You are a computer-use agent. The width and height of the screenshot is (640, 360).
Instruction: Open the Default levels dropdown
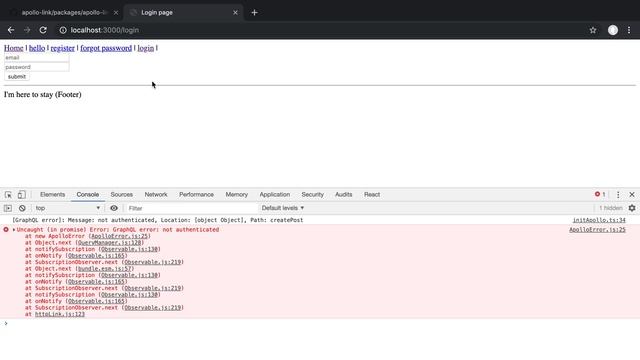click(283, 208)
